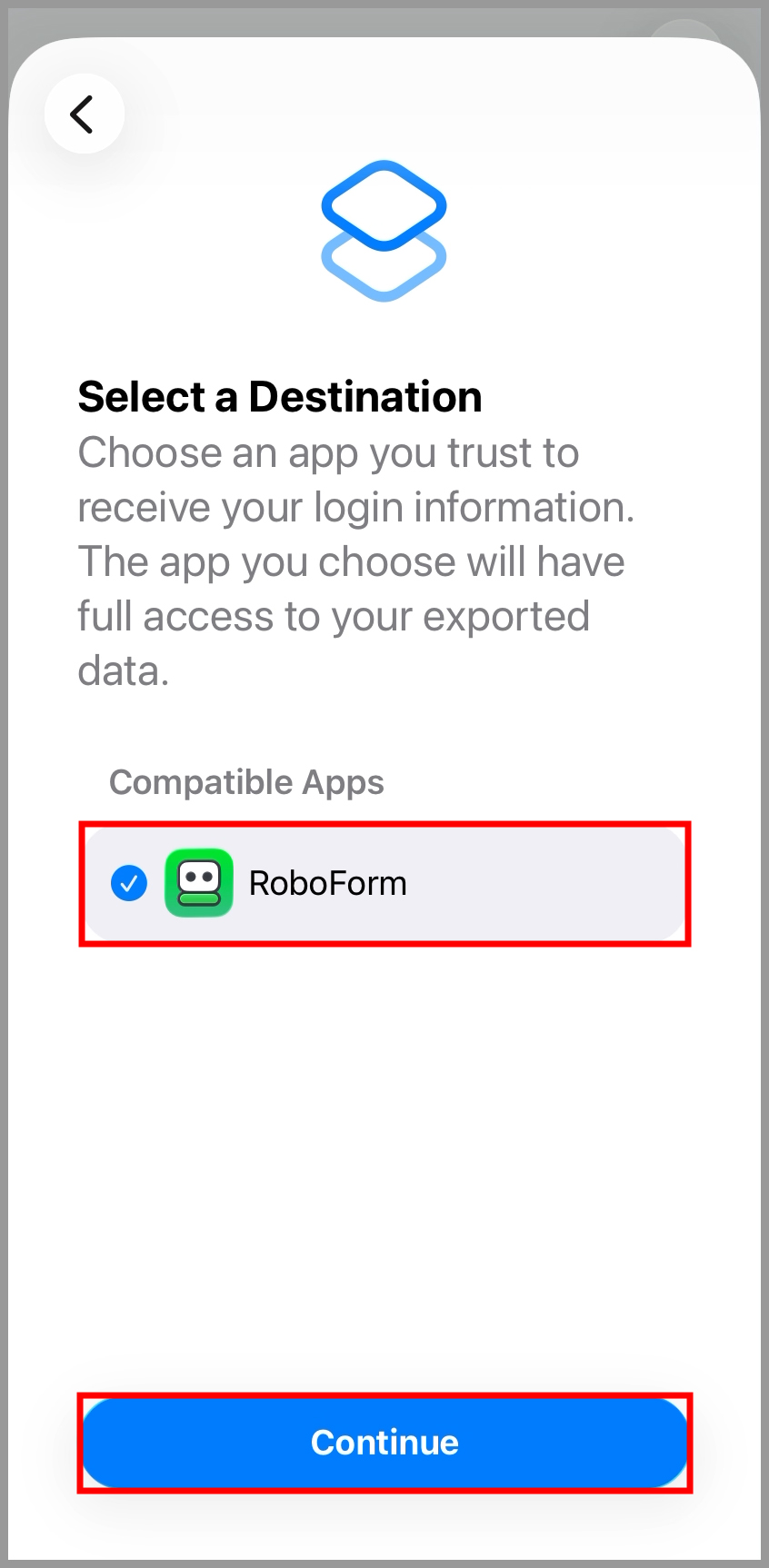
Task: Tap the green RoboForm robot icon
Action: point(199,883)
